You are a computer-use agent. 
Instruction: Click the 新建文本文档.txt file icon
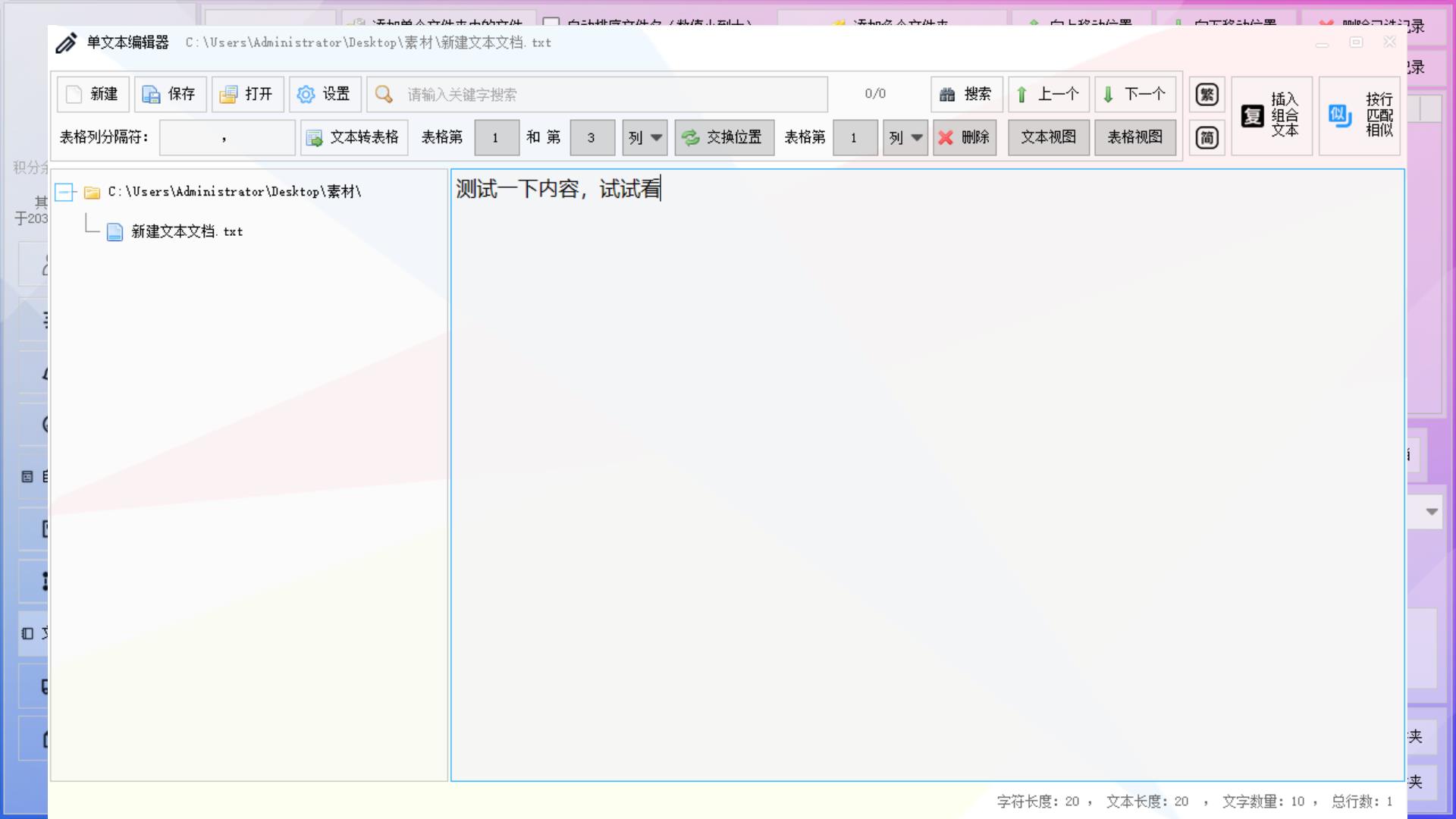tap(115, 232)
